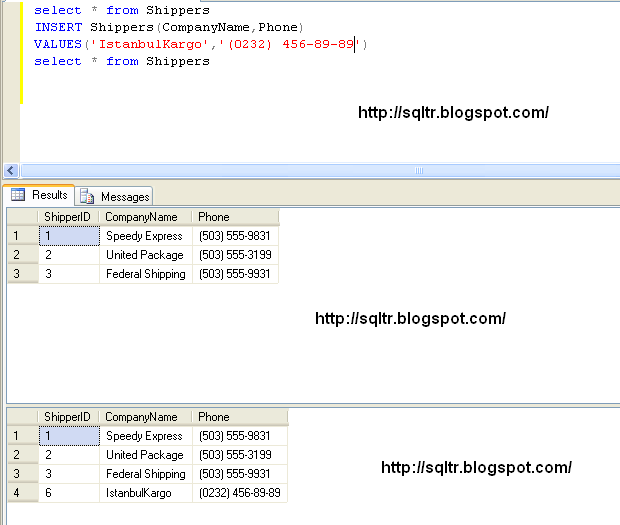
Task: Click ShipperID 2 cell in first grid
Action: click(69, 255)
